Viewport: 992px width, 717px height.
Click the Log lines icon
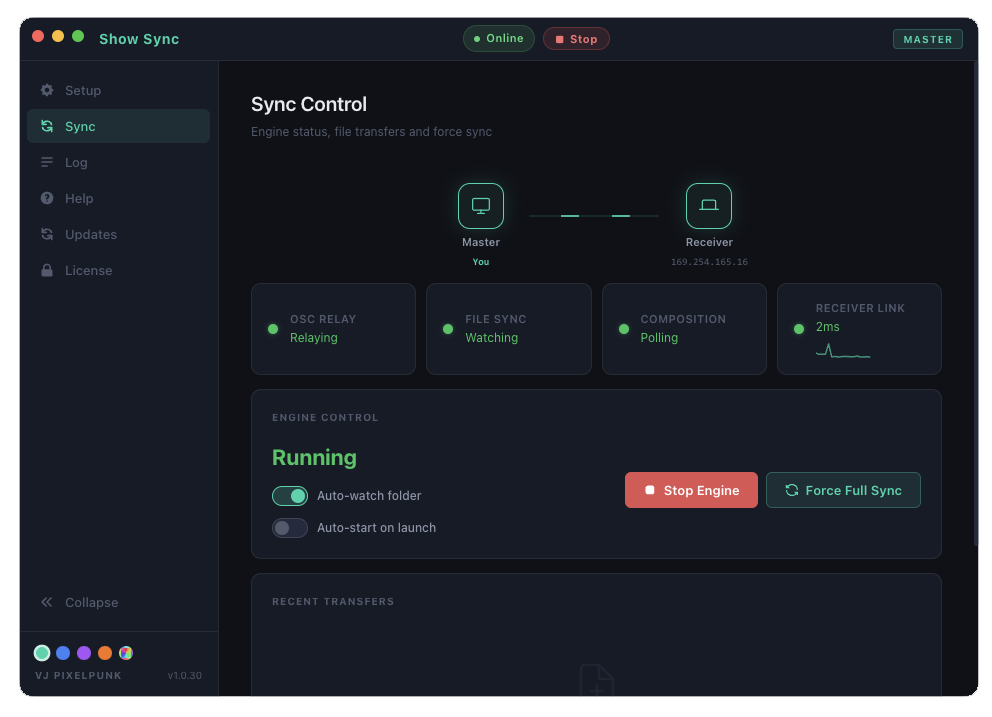pyautogui.click(x=47, y=162)
